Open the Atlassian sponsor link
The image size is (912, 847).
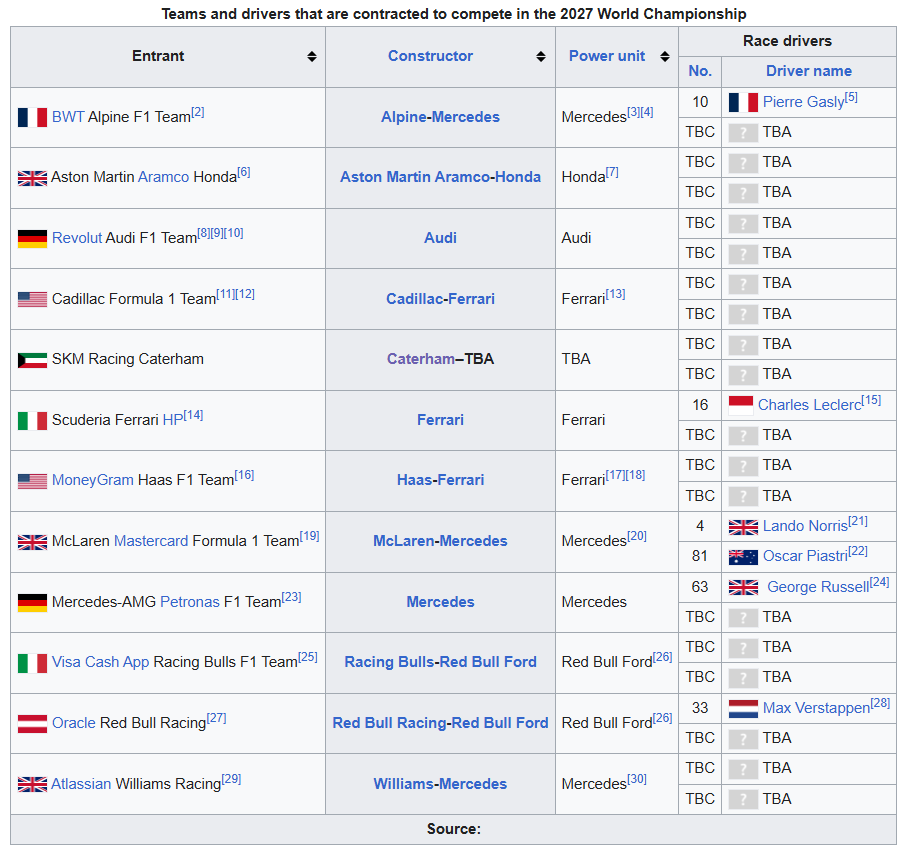click(81, 784)
